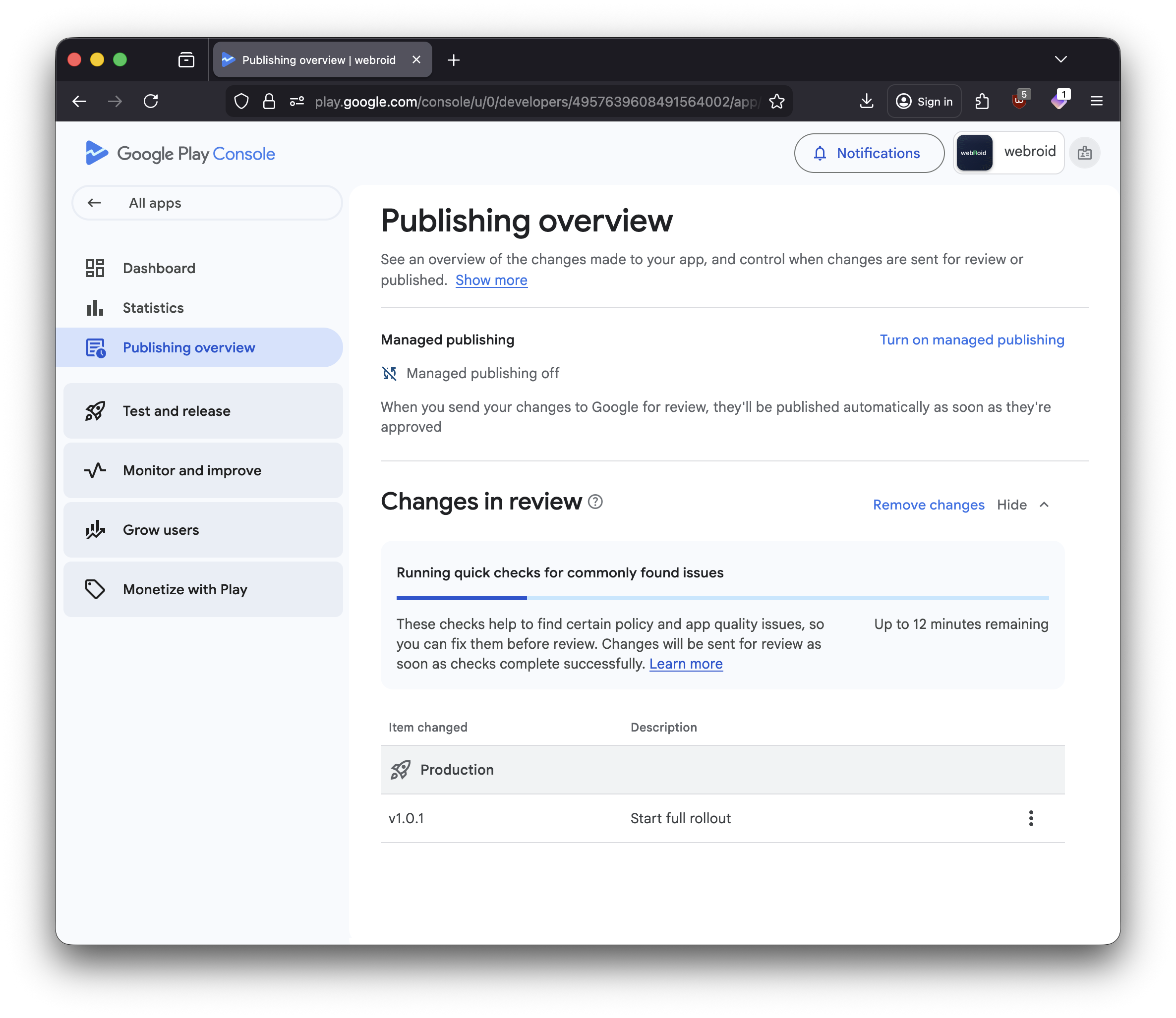Open the webroid app selector
This screenshot has height=1018, width=1176.
[1008, 153]
